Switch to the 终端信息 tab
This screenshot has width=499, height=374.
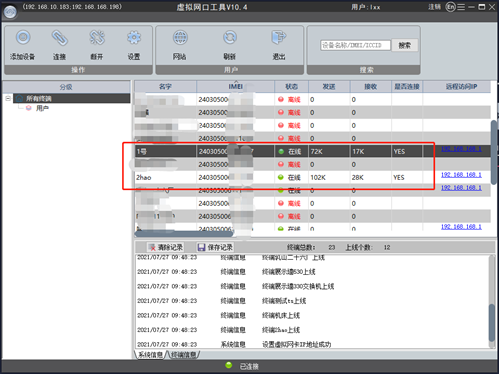[x=184, y=355]
